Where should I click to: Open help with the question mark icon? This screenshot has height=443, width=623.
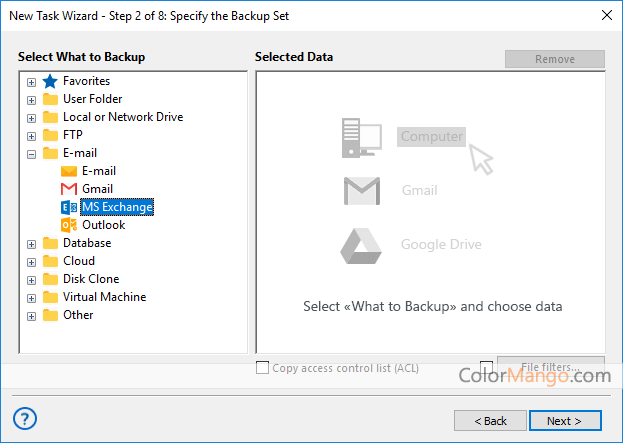[x=26, y=419]
